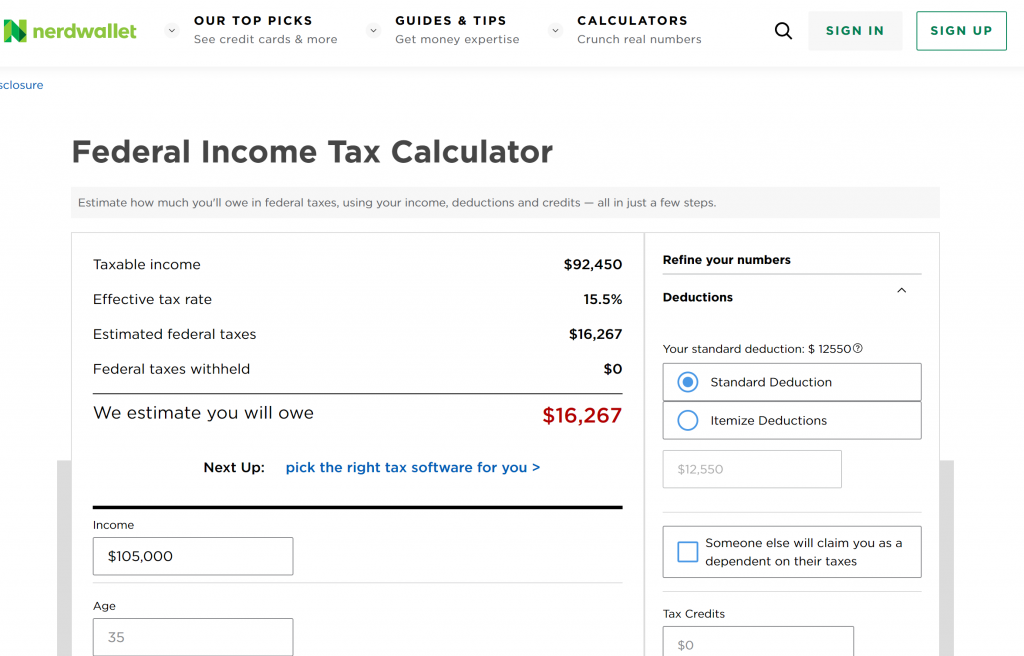Viewport: 1024px width, 656px height.
Task: Open the search magnifier icon
Action: point(783,31)
